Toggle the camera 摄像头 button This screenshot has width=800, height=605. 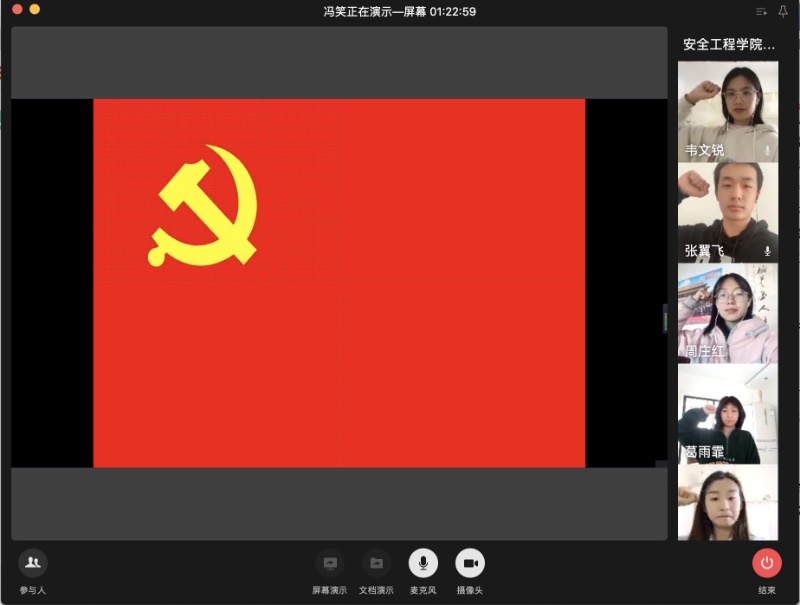click(470, 563)
